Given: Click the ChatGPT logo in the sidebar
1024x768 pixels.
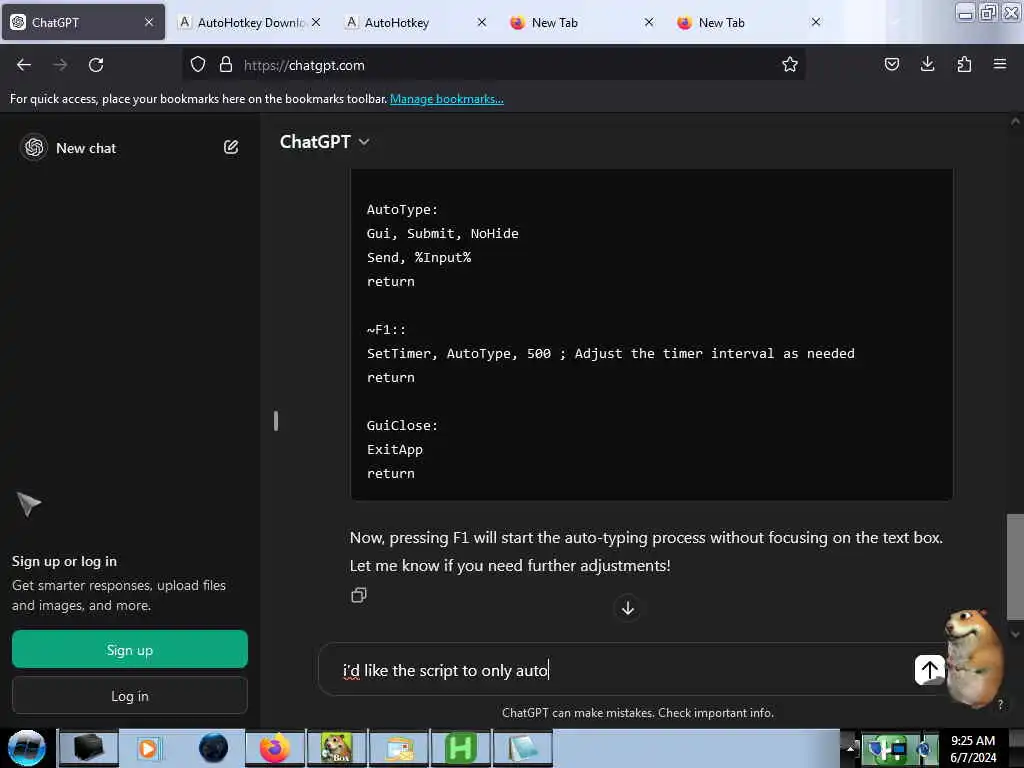Looking at the screenshot, I should (34, 147).
